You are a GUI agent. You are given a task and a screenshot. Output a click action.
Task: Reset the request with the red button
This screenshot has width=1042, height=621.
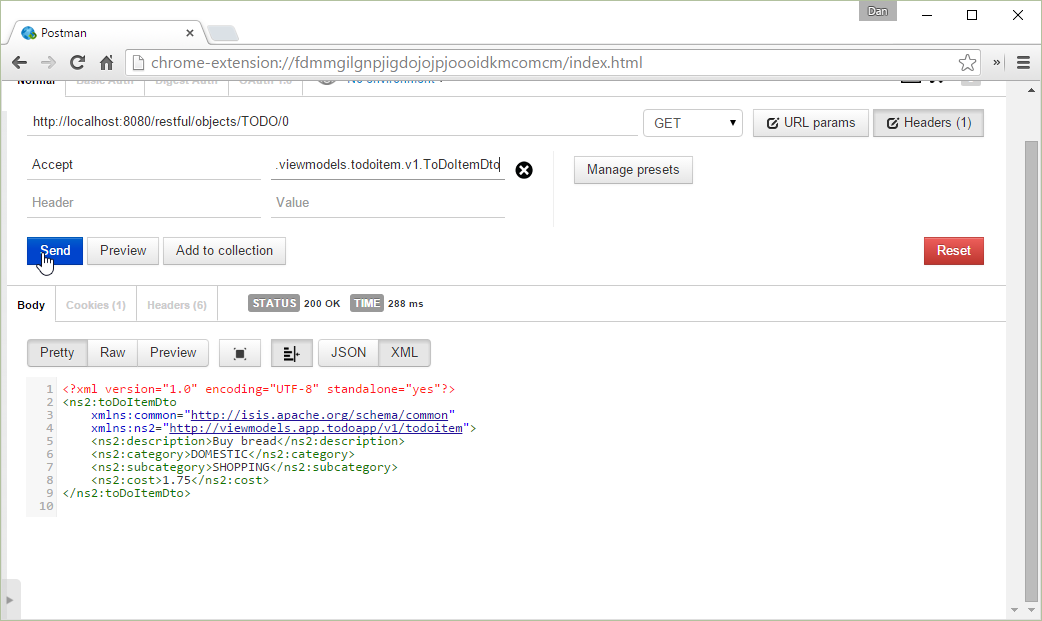(954, 251)
